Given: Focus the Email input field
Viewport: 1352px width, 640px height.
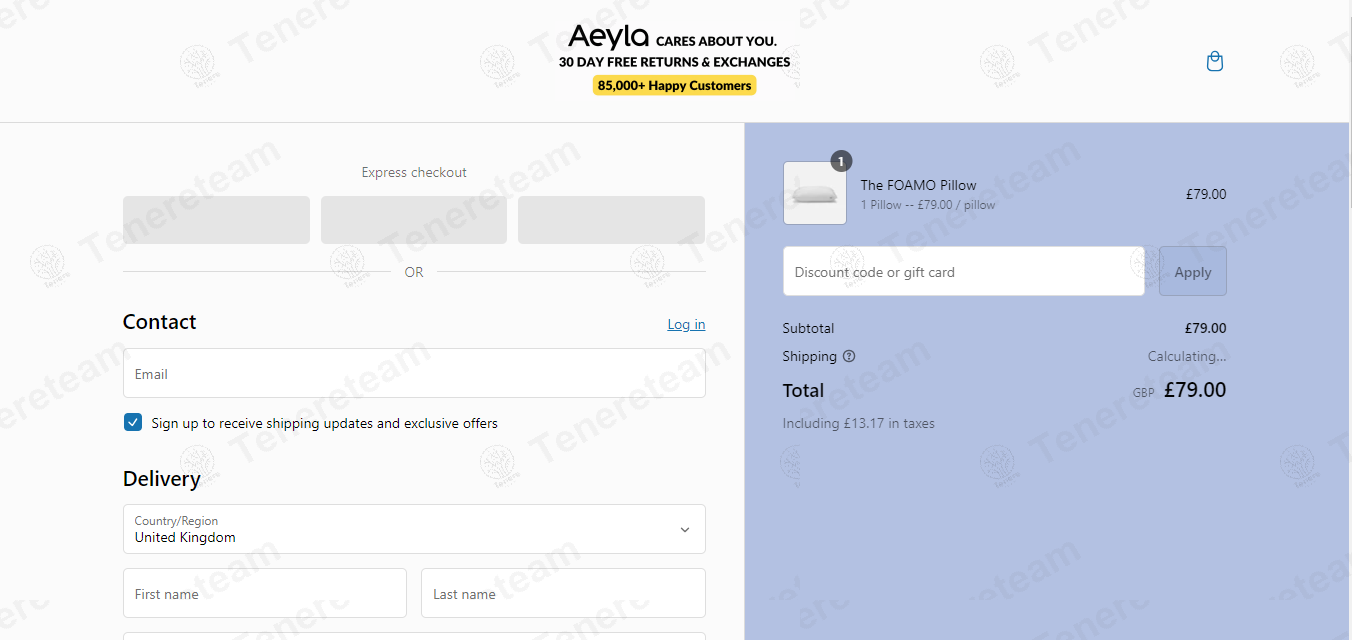Looking at the screenshot, I should 414,373.
